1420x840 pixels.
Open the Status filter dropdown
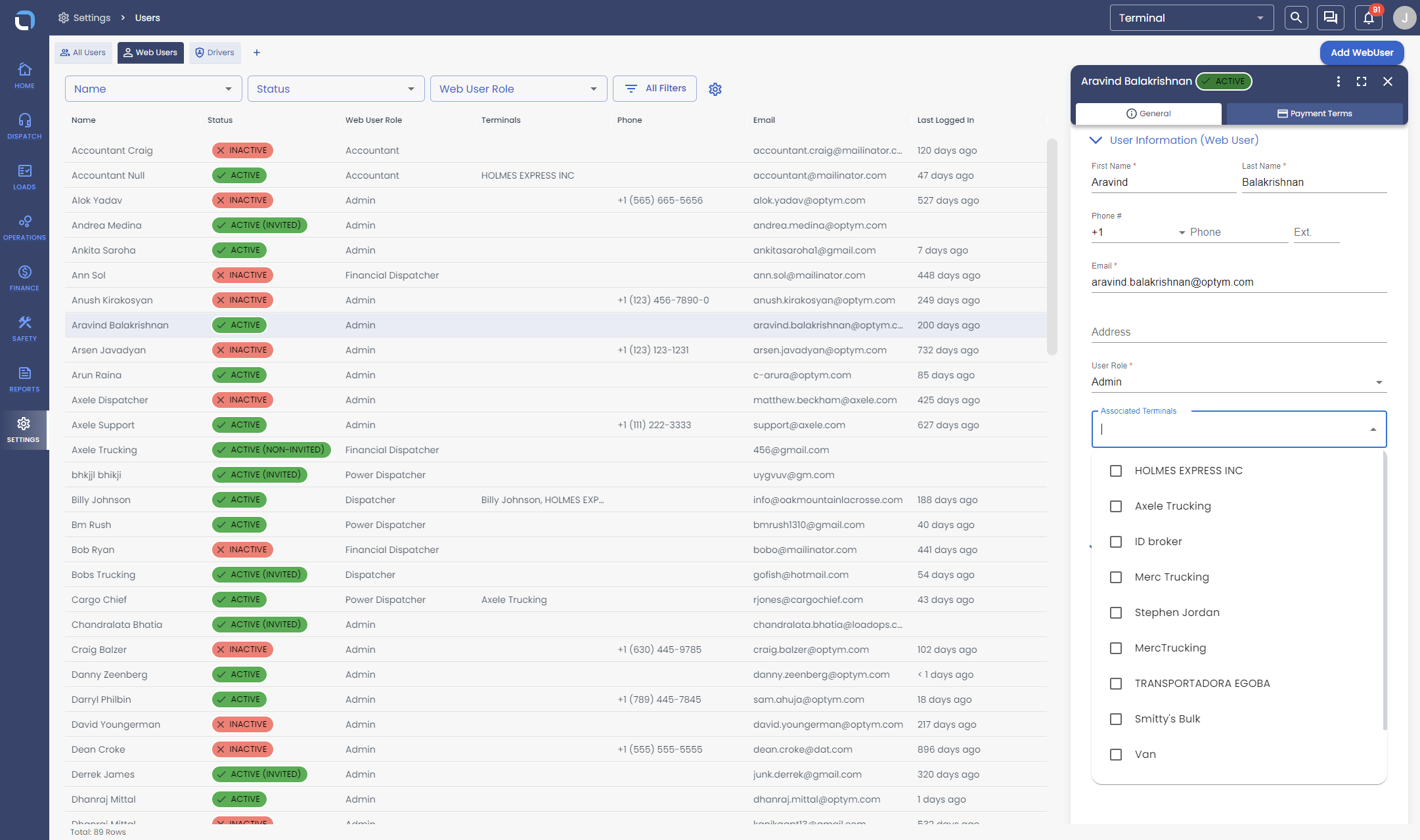tap(336, 89)
